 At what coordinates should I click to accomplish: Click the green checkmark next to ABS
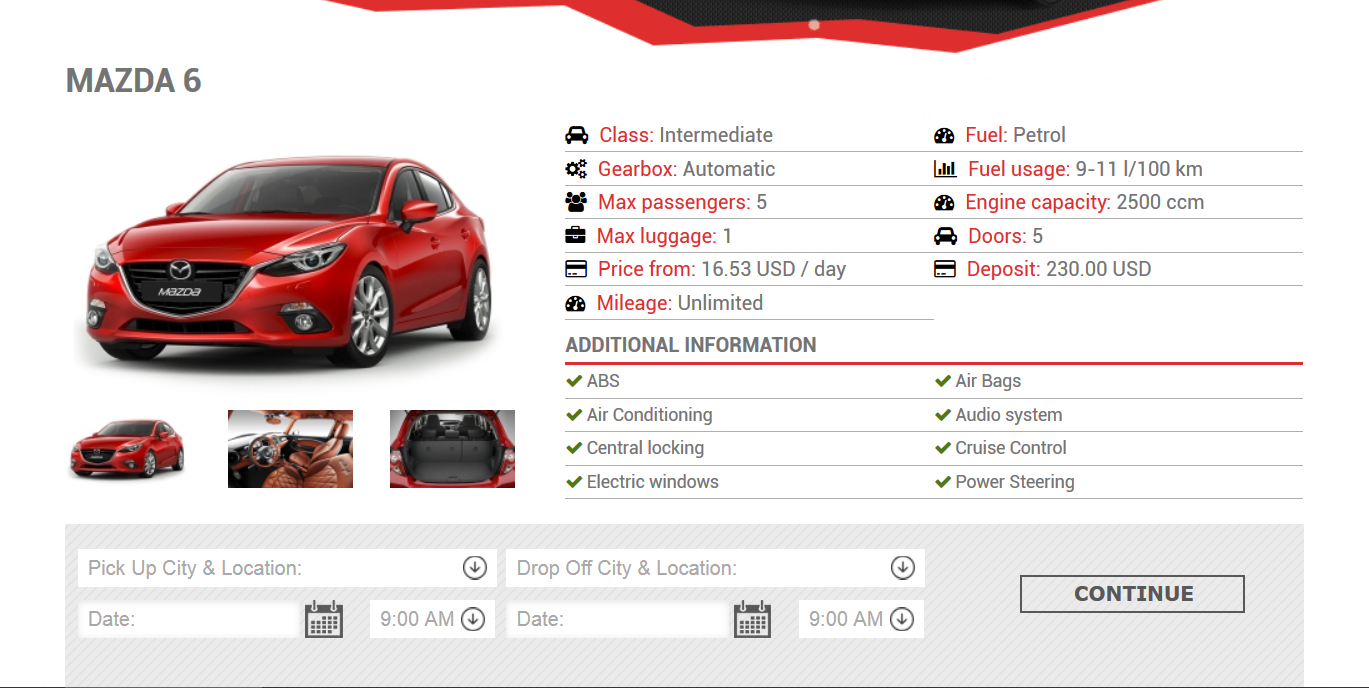point(574,381)
